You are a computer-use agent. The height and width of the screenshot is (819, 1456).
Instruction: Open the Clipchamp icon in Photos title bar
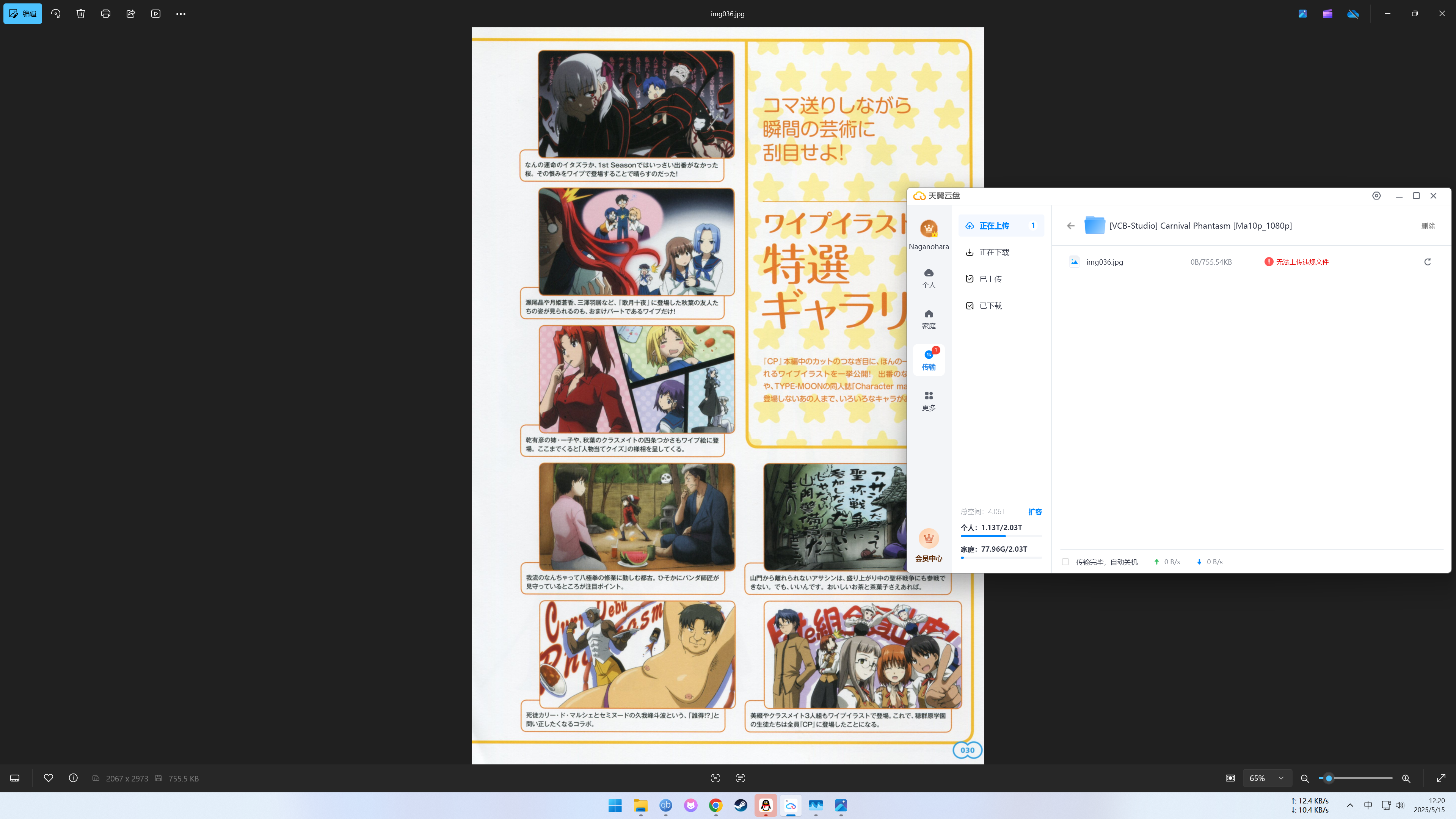(1328, 14)
